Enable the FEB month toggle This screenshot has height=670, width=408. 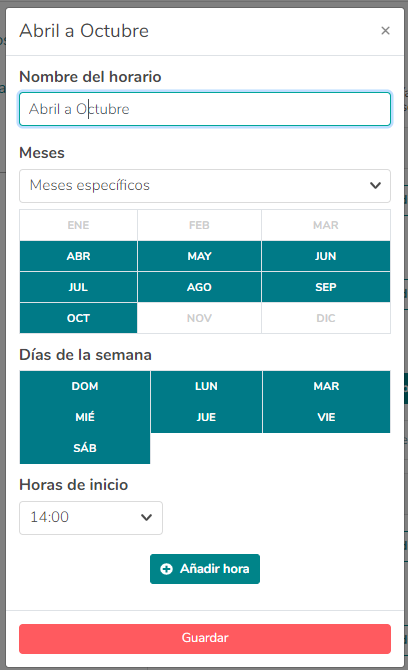point(200,225)
